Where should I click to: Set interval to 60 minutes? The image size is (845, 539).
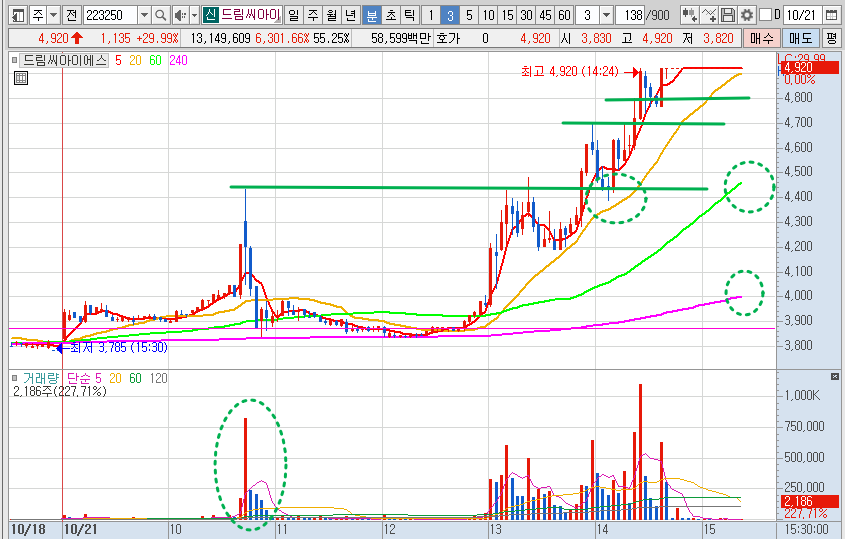click(564, 15)
